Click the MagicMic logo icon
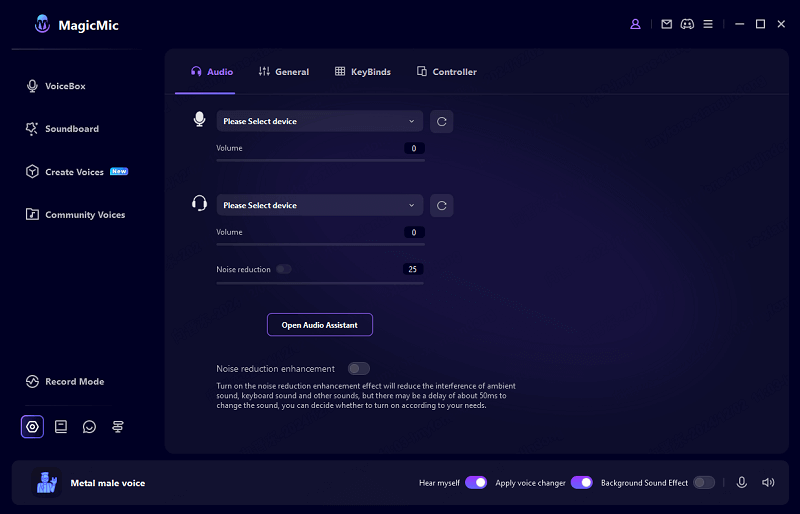The image size is (800, 514). (x=42, y=23)
